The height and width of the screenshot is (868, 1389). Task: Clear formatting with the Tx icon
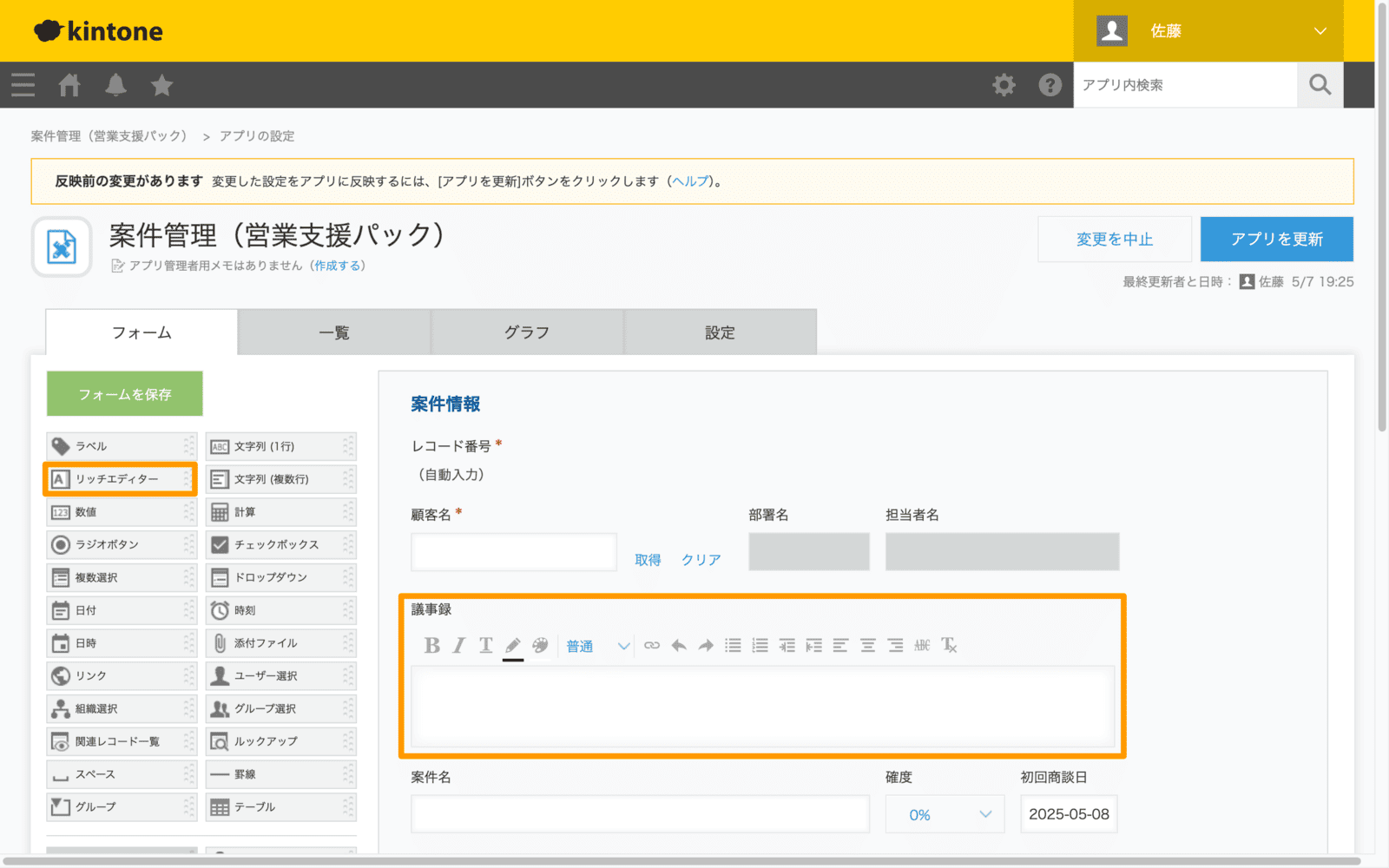949,645
